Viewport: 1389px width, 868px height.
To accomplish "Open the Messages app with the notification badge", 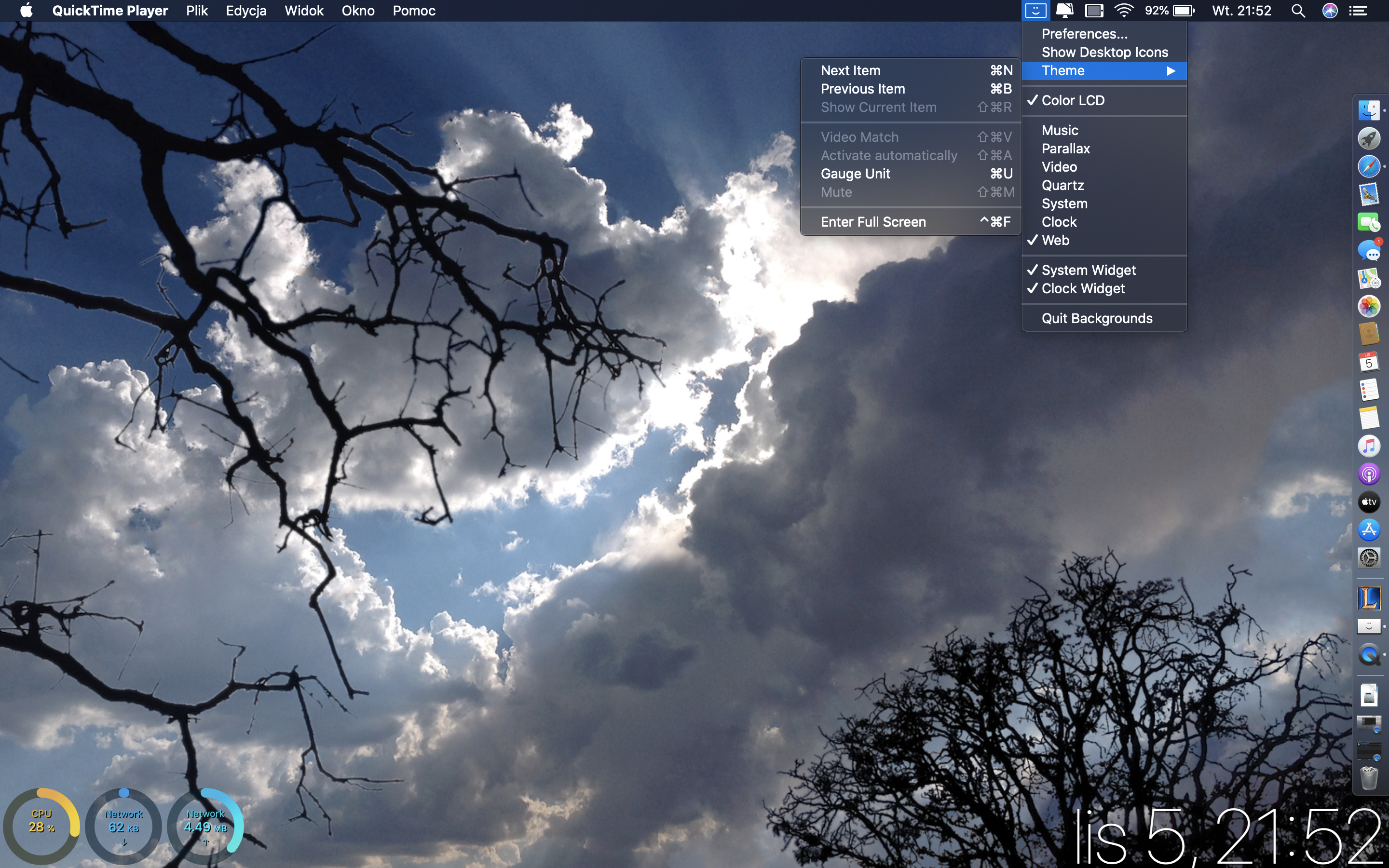I will click(1369, 250).
